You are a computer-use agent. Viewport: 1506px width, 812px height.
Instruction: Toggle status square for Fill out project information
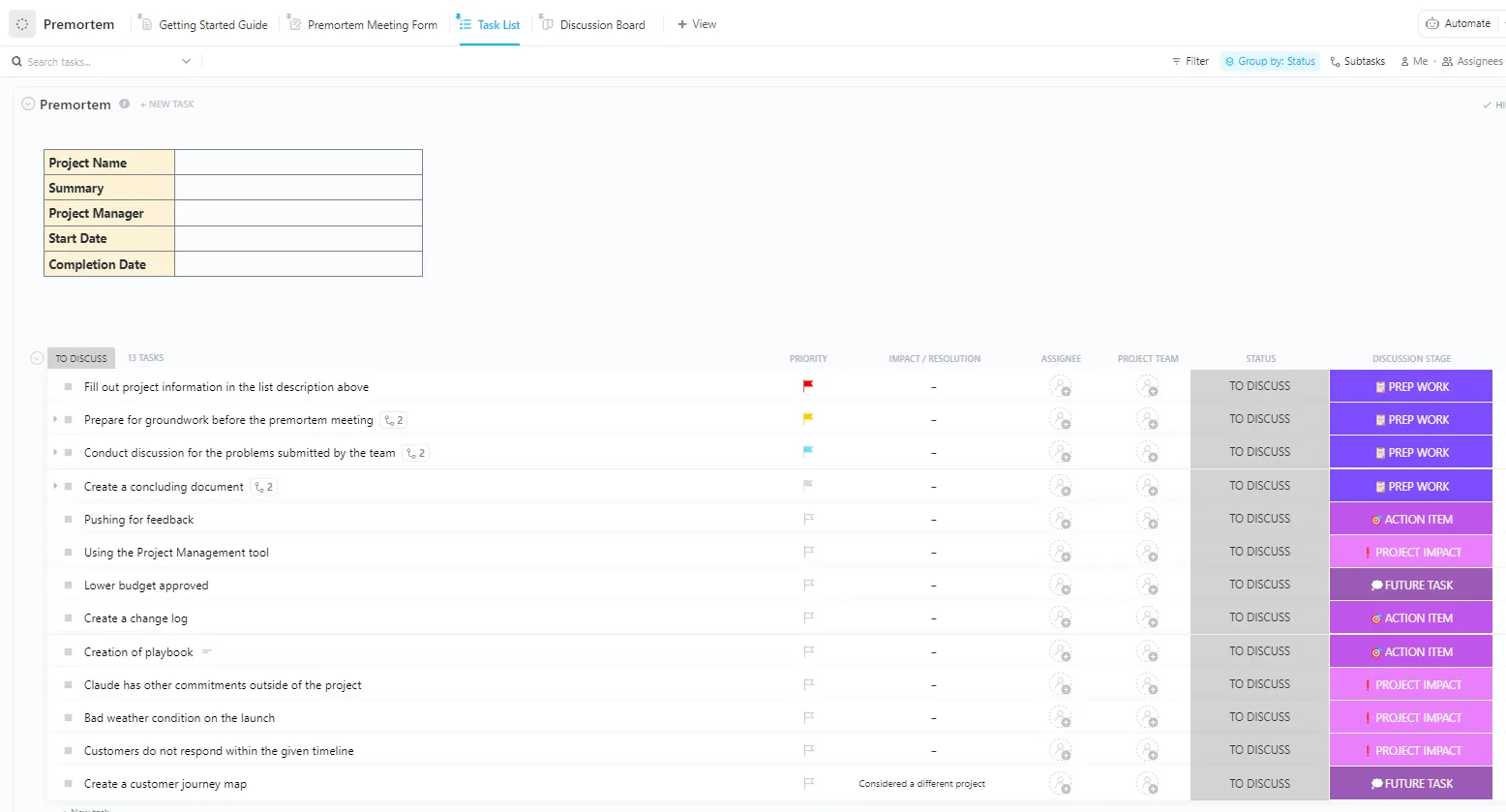[68, 386]
